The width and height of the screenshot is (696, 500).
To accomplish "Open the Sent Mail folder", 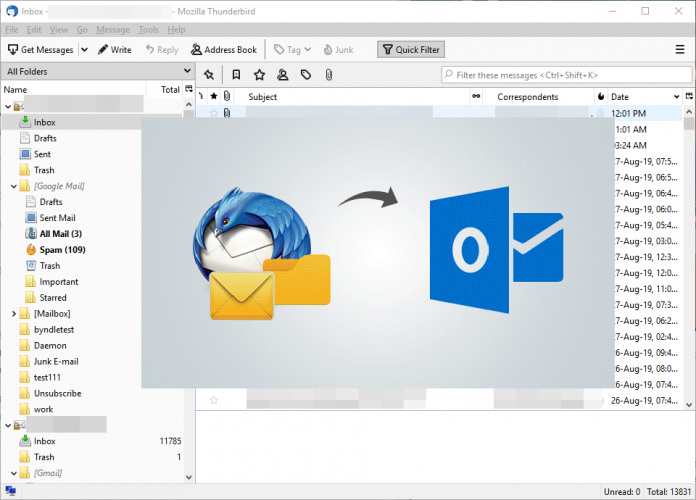I will click(57, 218).
